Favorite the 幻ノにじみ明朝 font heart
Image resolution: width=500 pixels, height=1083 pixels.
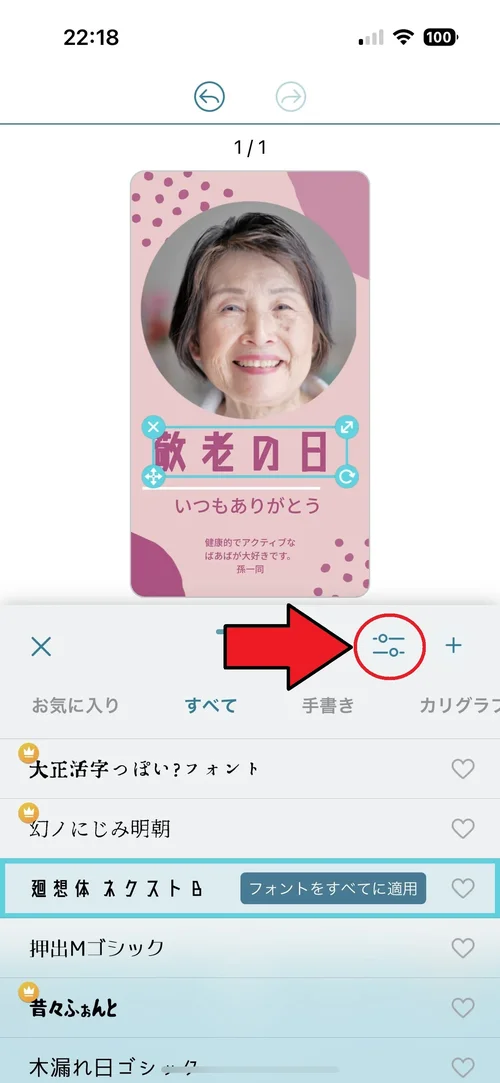tap(463, 828)
